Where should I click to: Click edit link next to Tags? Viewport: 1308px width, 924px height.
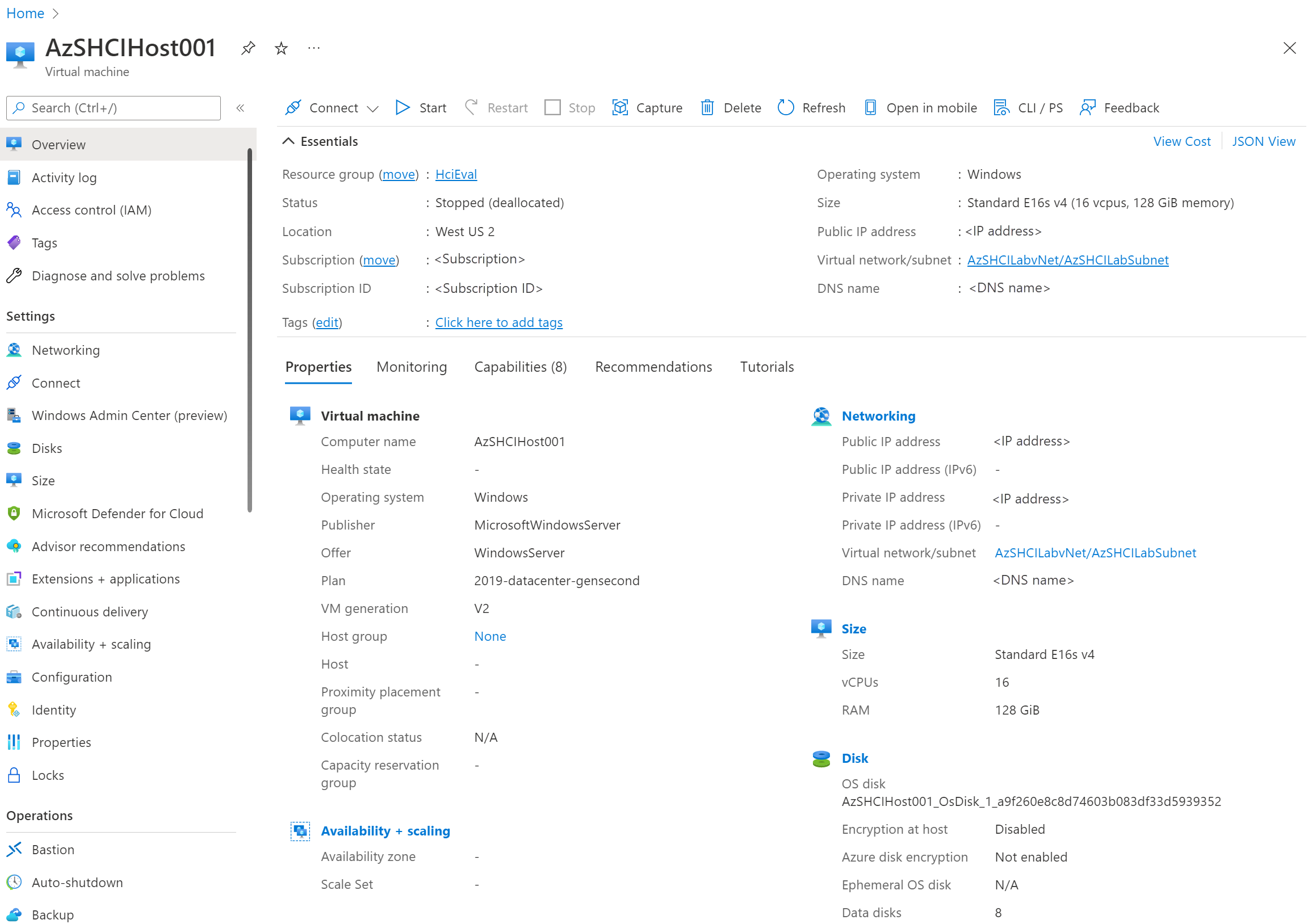[x=327, y=323]
